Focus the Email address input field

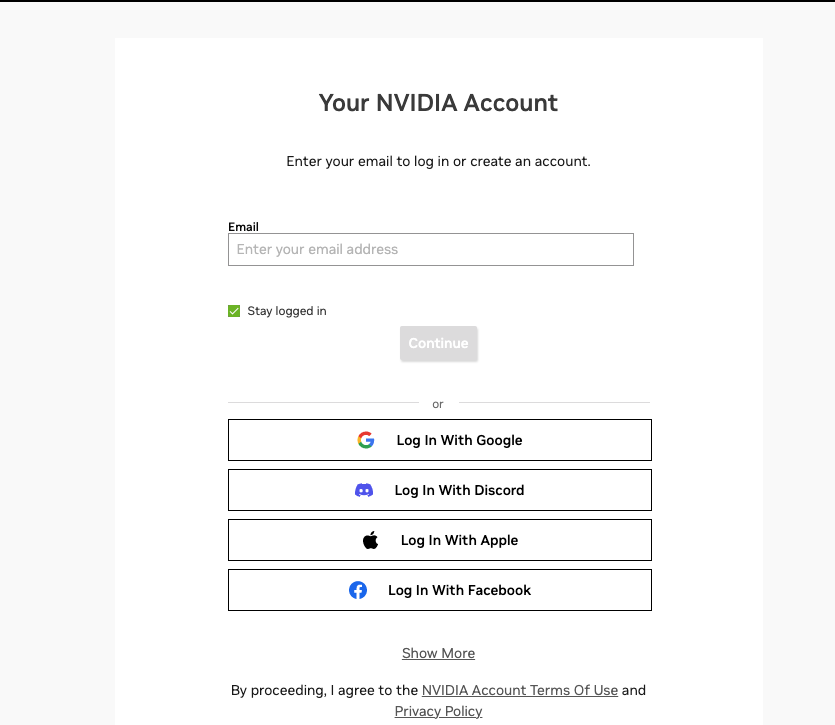click(x=431, y=249)
